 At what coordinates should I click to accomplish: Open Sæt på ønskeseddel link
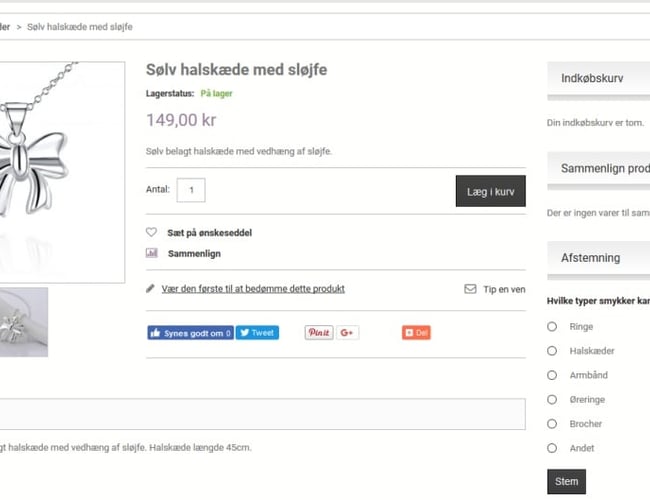pyautogui.click(x=209, y=233)
